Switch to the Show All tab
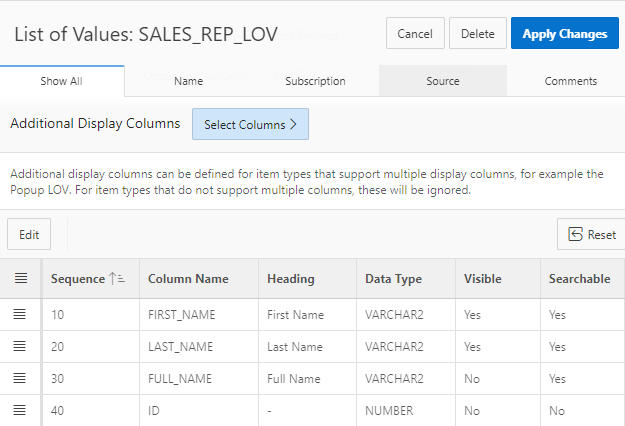Image resolution: width=625 pixels, height=426 pixels. tap(61, 81)
